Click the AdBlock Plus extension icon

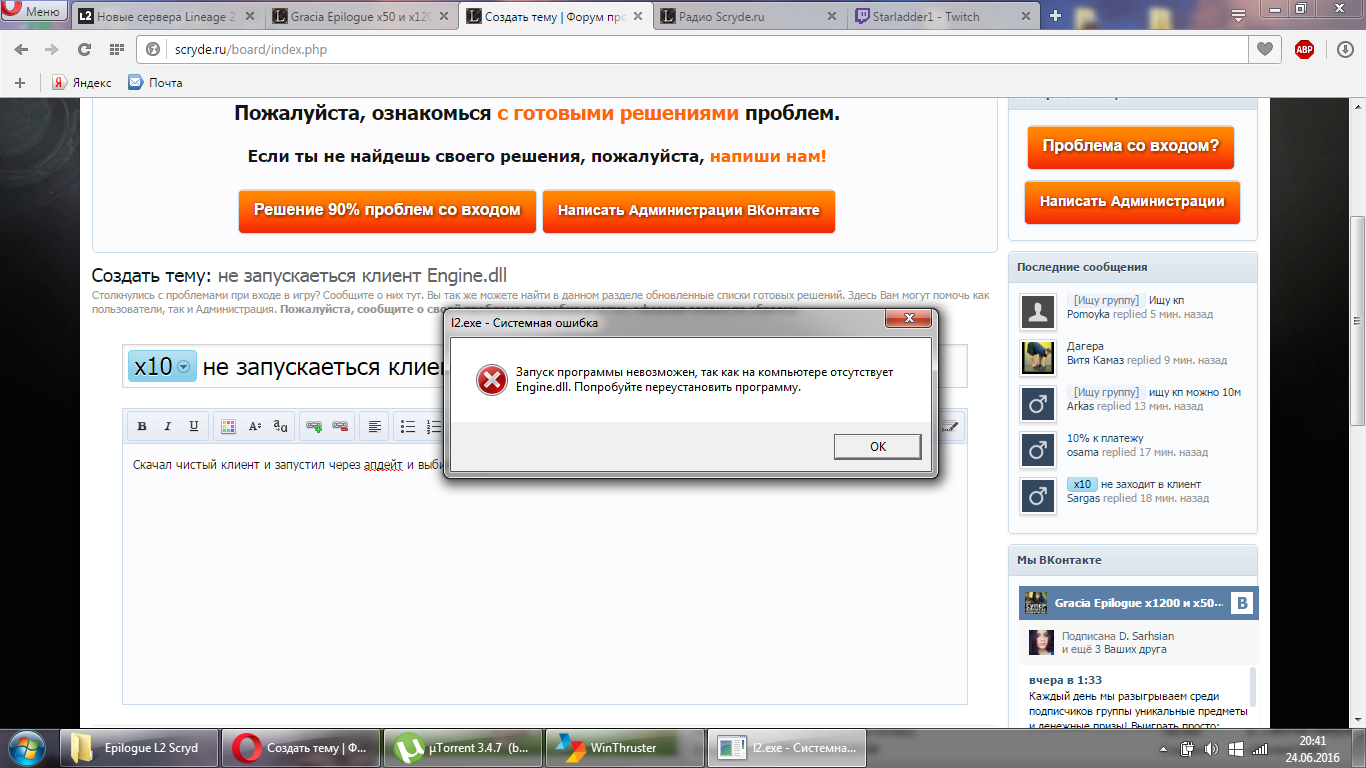[1304, 49]
